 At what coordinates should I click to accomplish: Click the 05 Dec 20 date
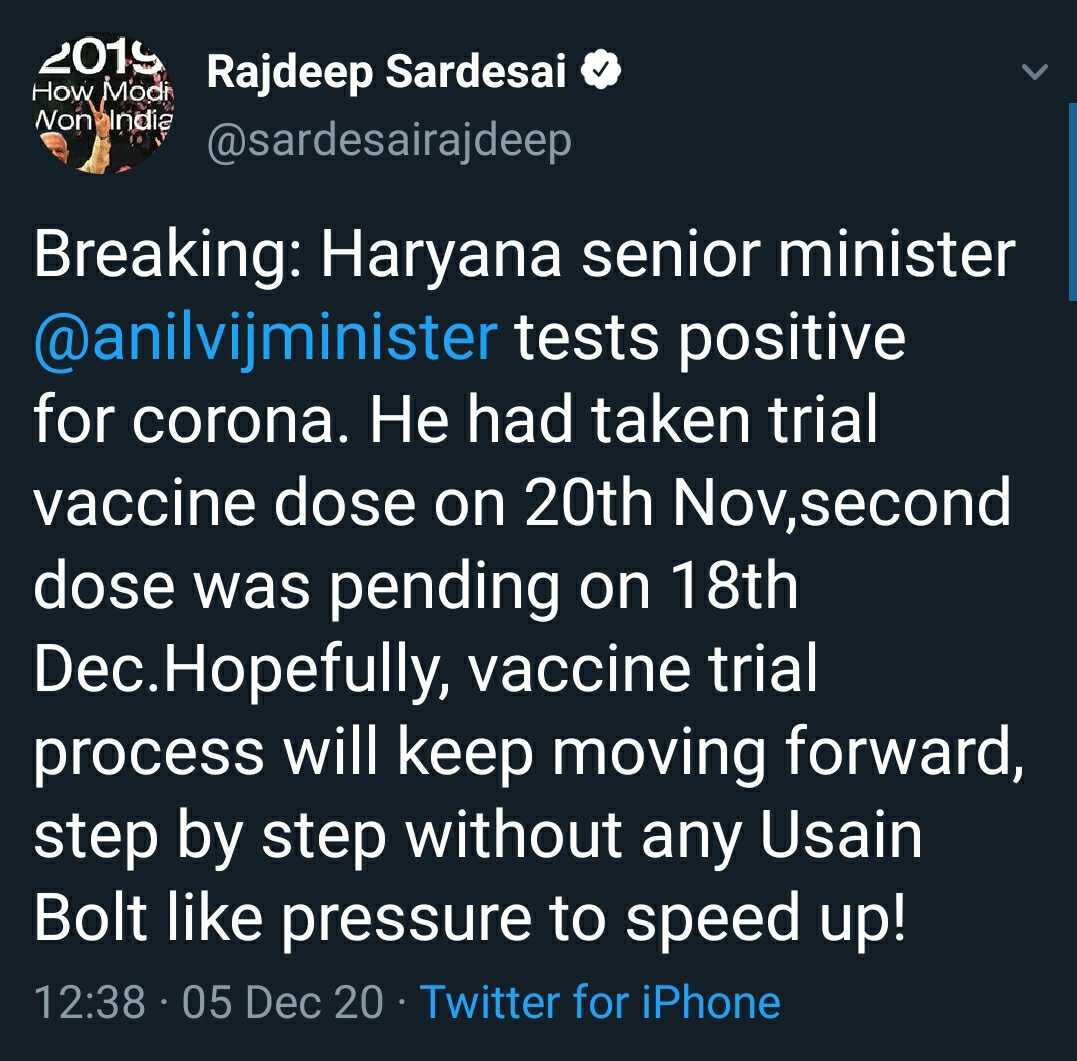[283, 1002]
